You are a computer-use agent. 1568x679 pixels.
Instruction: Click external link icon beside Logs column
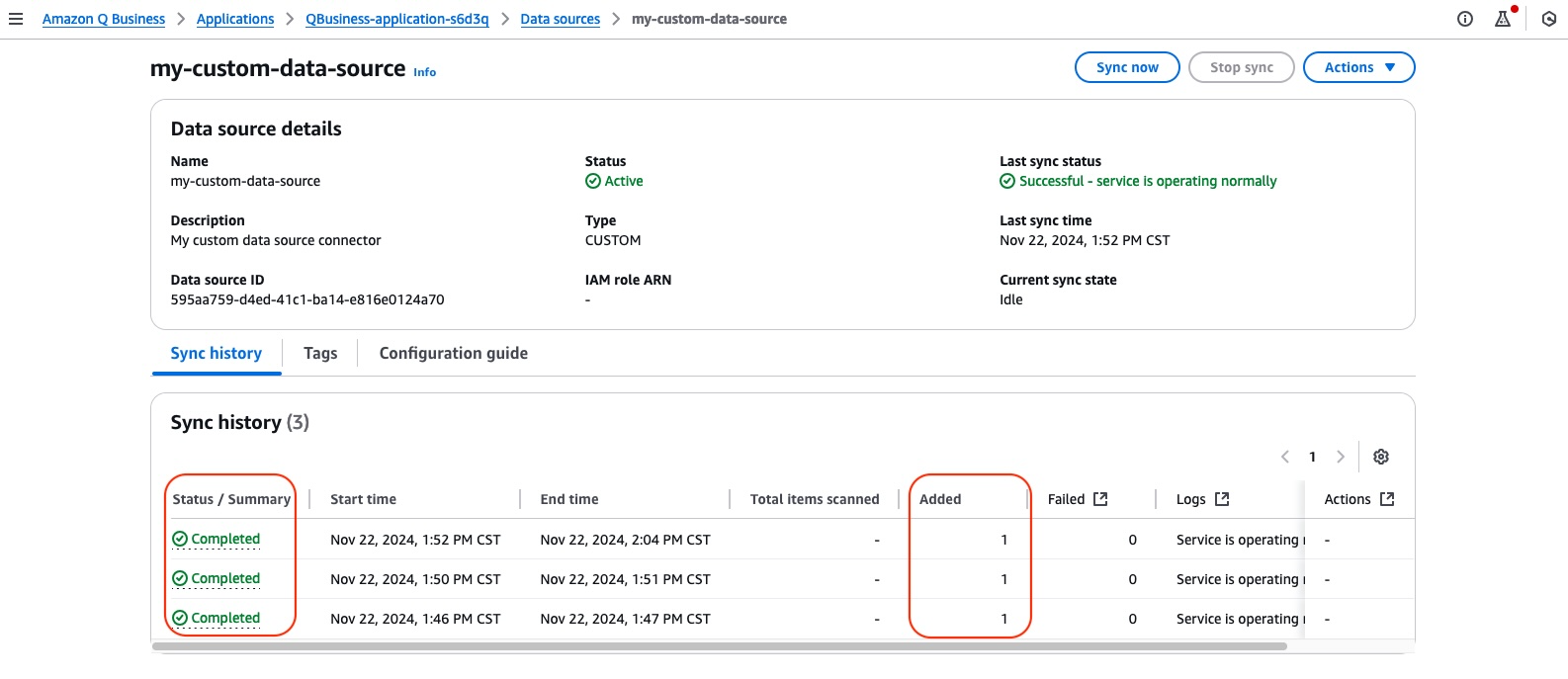click(x=1222, y=499)
